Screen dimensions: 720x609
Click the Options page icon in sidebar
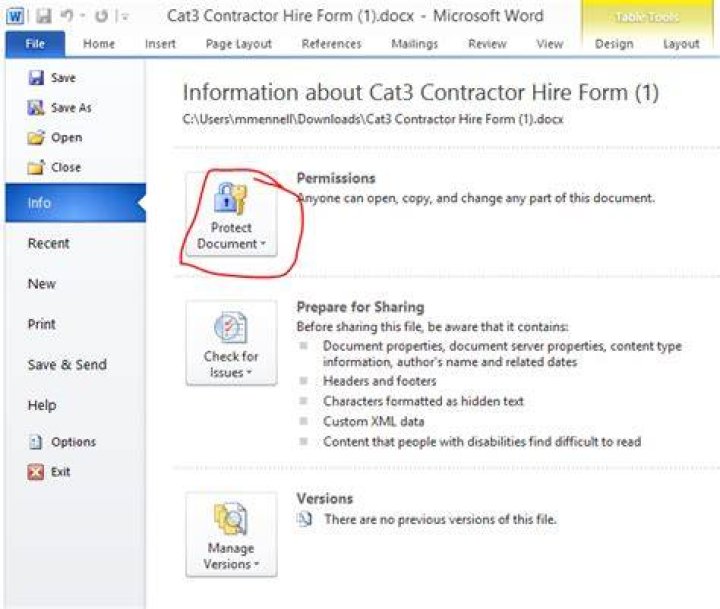click(x=35, y=442)
